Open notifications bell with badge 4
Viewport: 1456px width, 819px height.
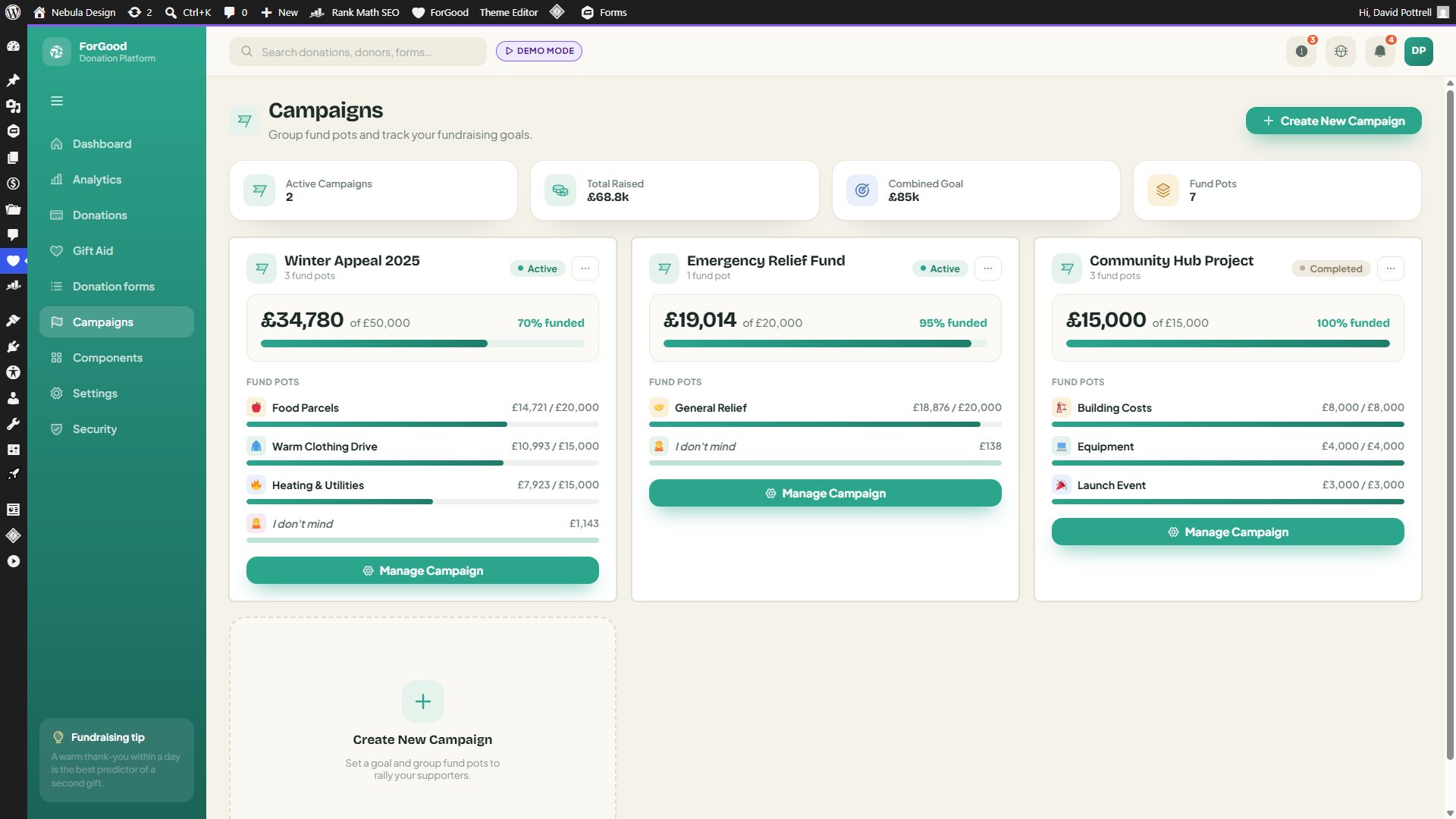click(x=1380, y=52)
